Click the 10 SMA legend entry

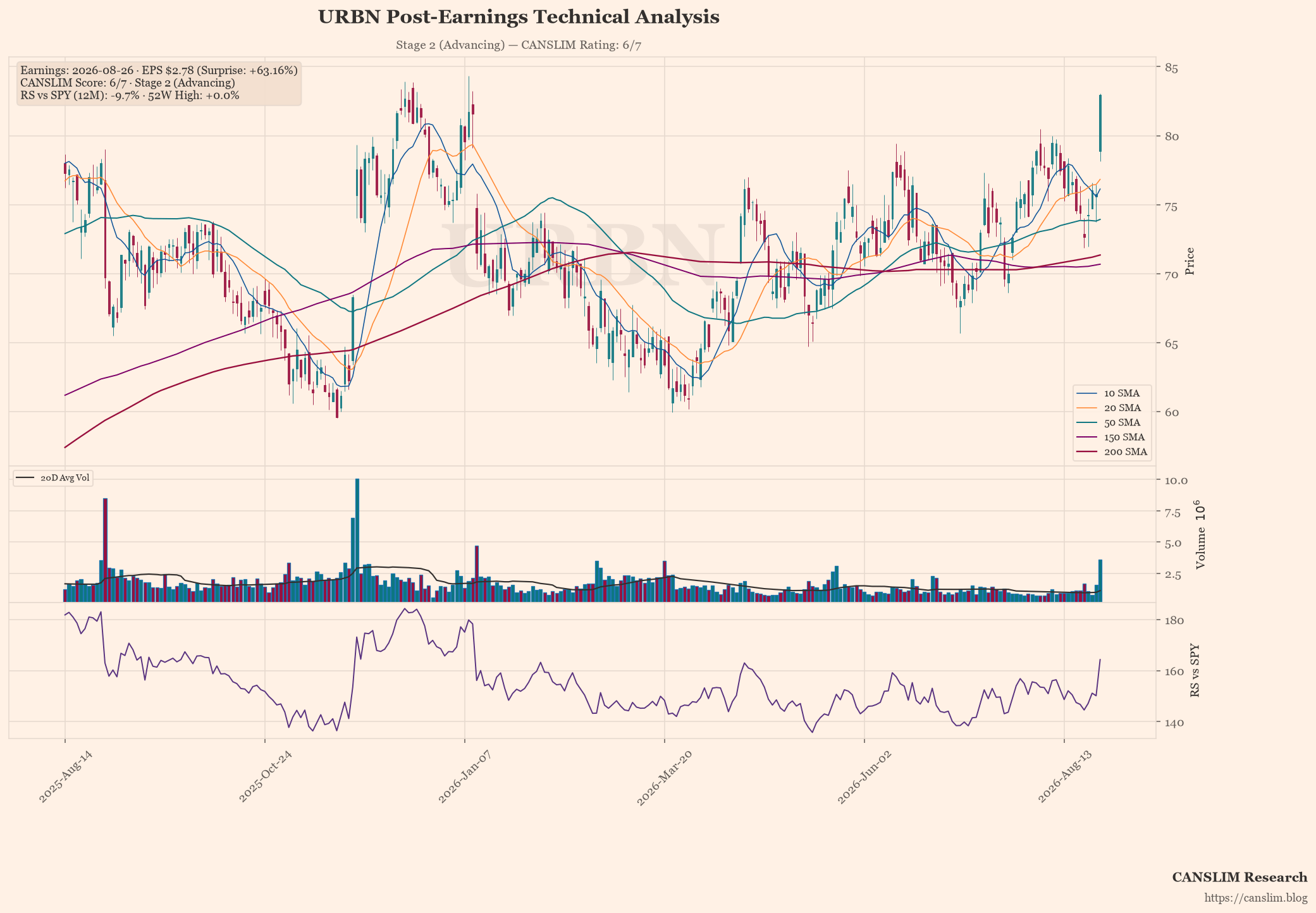point(1112,393)
